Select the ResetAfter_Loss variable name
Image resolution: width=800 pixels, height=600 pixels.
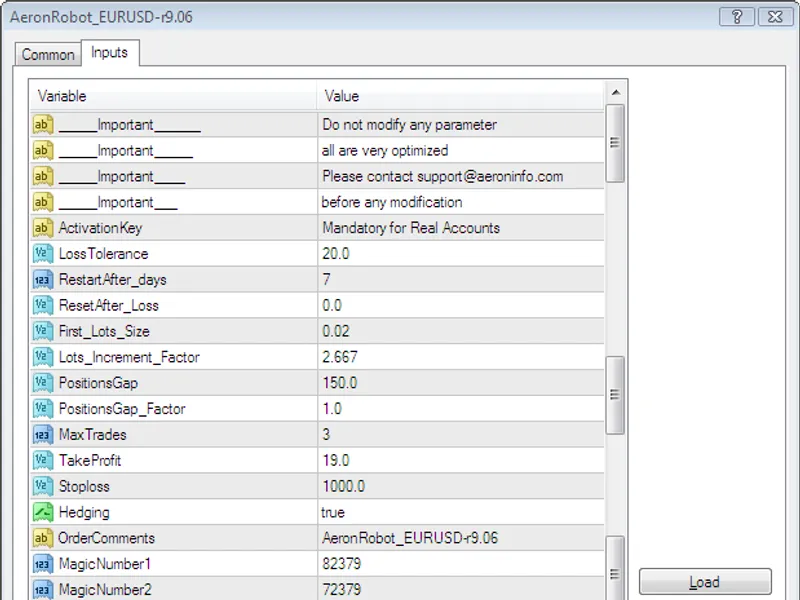[109, 306]
